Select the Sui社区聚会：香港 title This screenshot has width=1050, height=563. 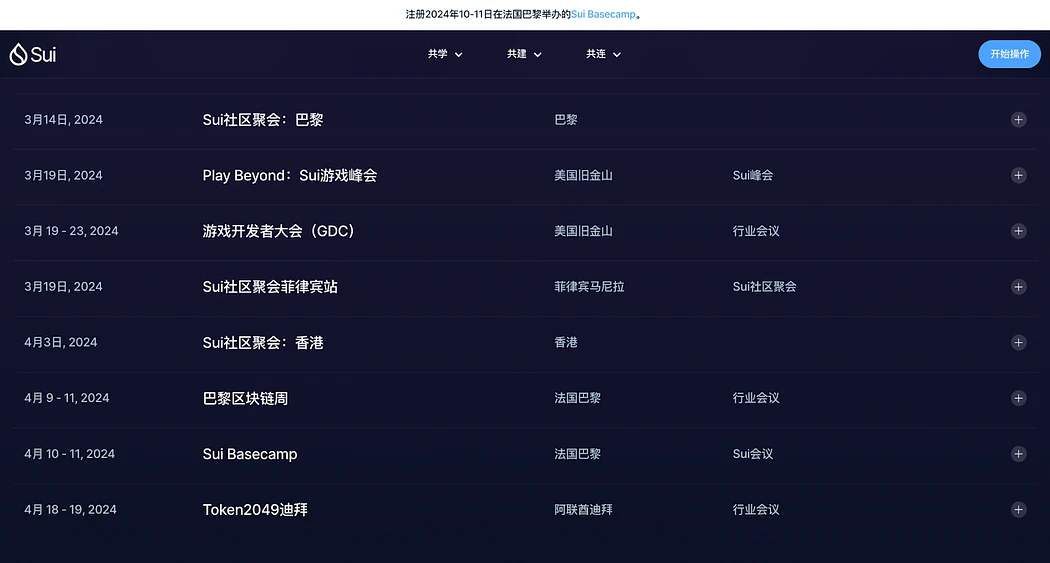tap(263, 343)
